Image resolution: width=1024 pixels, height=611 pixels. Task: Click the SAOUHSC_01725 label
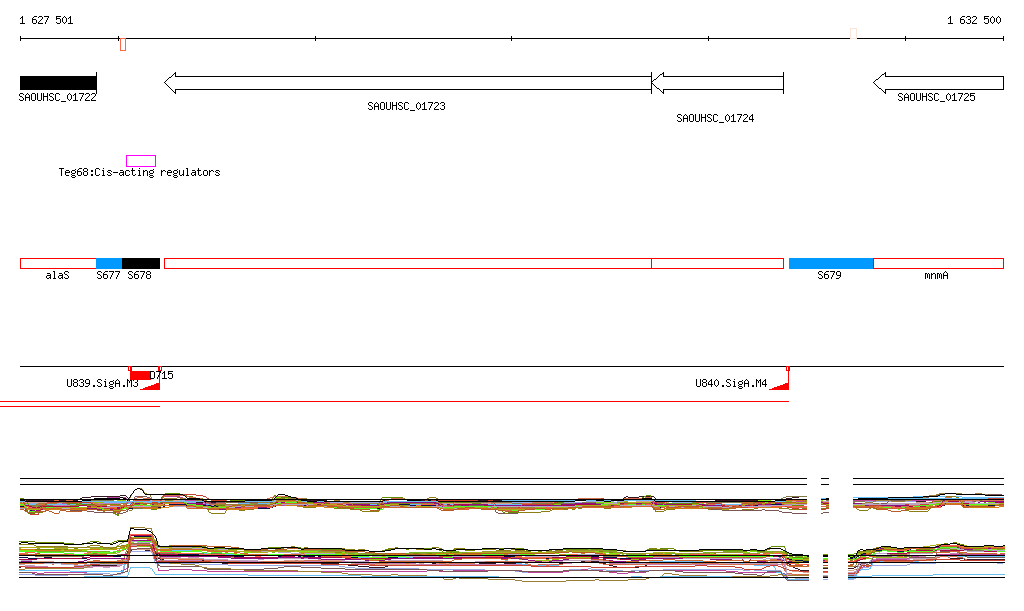(x=936, y=97)
